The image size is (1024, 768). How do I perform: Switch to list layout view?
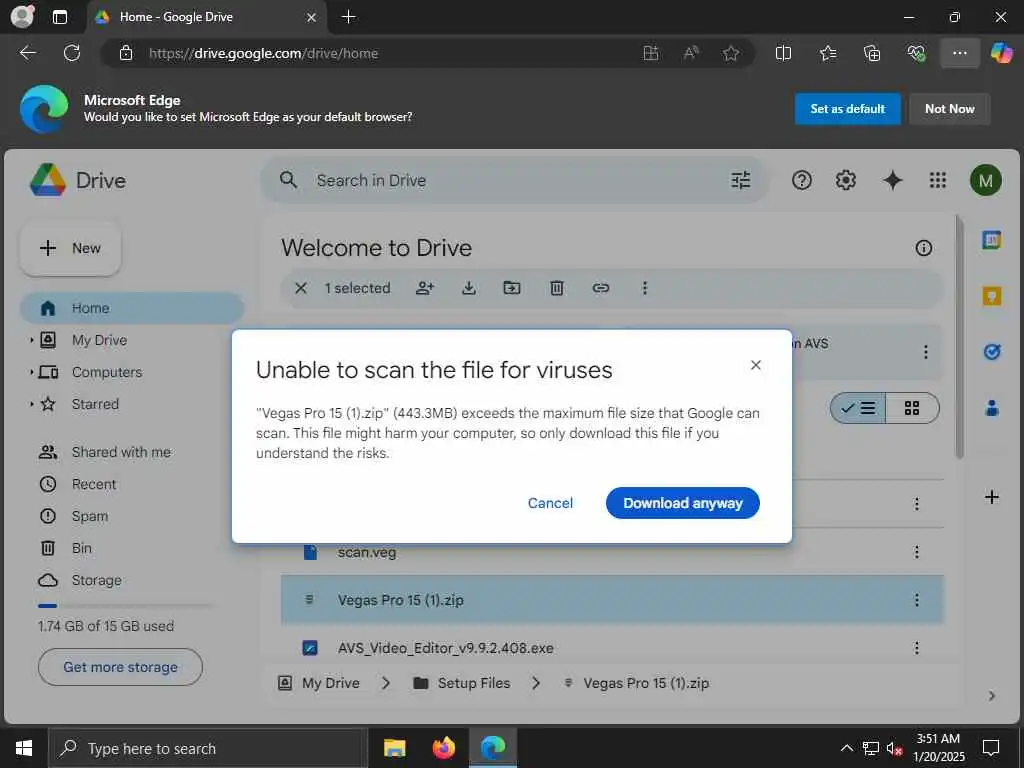tap(858, 408)
